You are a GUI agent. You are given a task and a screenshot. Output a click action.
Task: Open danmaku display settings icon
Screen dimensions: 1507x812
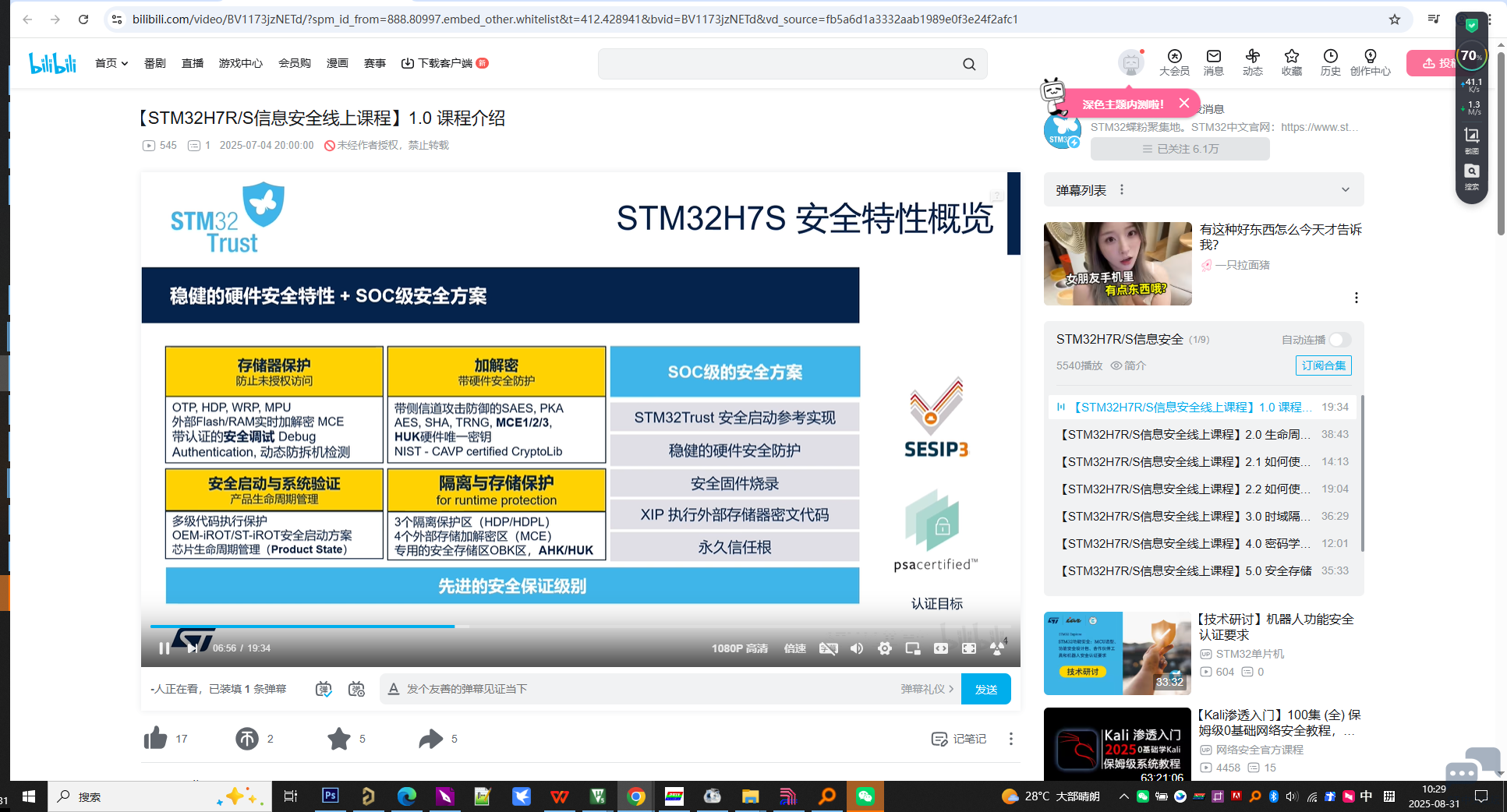[x=356, y=689]
